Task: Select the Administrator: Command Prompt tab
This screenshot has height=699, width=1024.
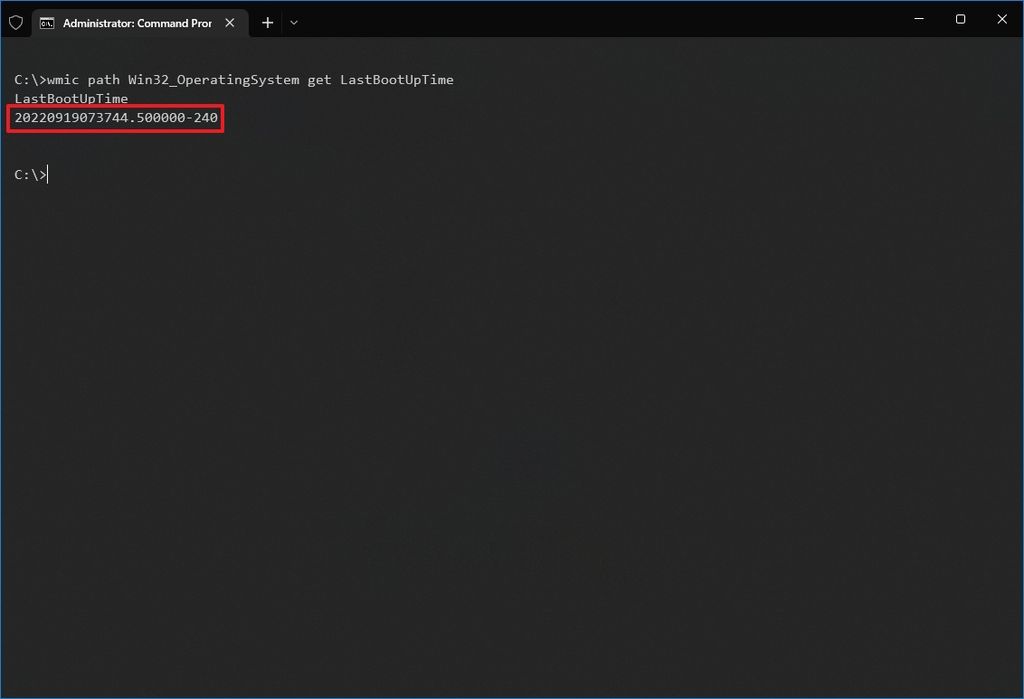Action: click(140, 22)
